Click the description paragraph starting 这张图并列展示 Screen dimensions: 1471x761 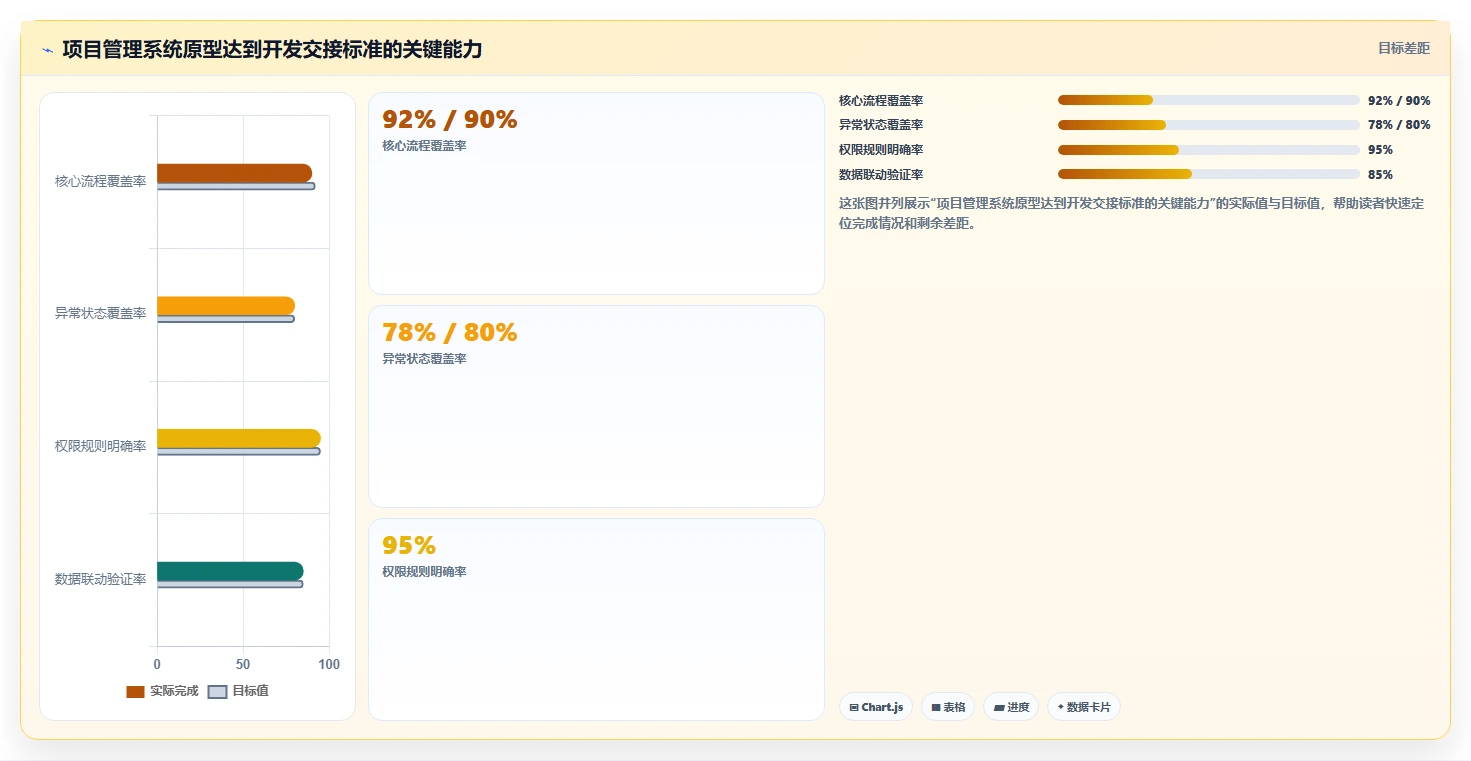coord(1132,213)
